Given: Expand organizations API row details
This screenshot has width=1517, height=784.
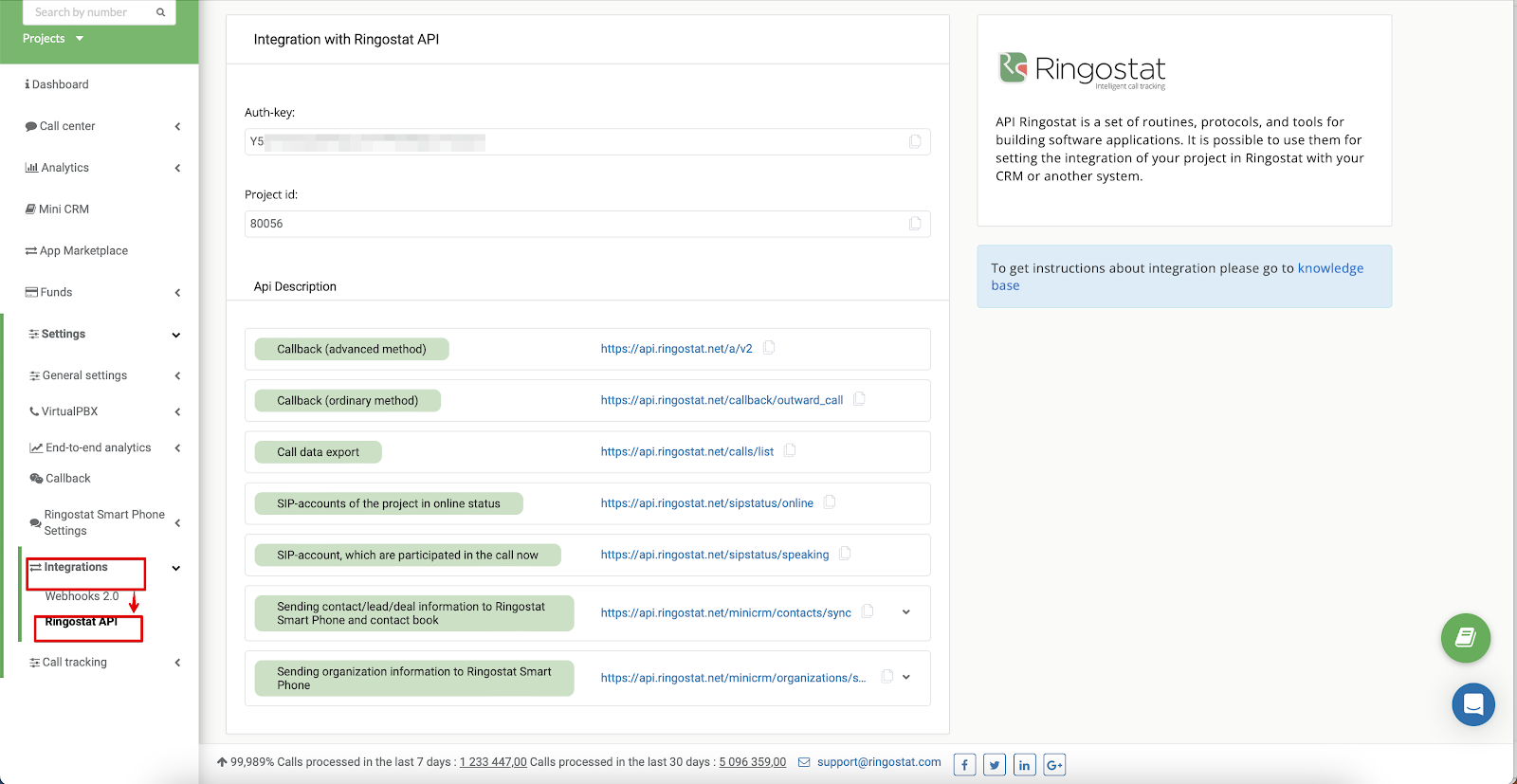Looking at the screenshot, I should coord(906,677).
